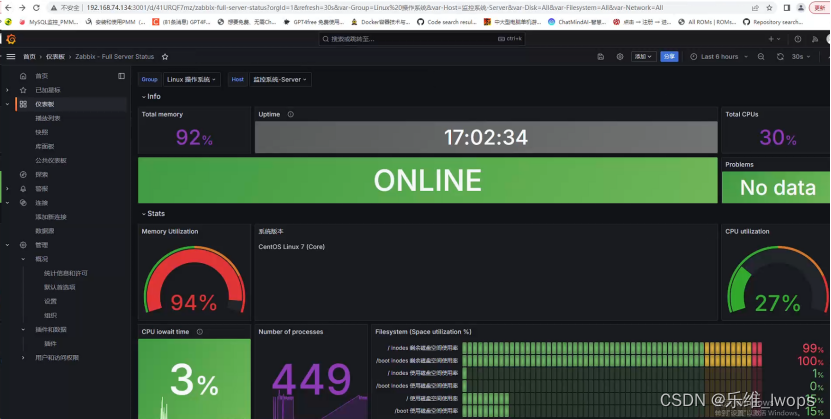Click the dock sidebar panel icon
This screenshot has height=419, width=831.
[121, 76]
